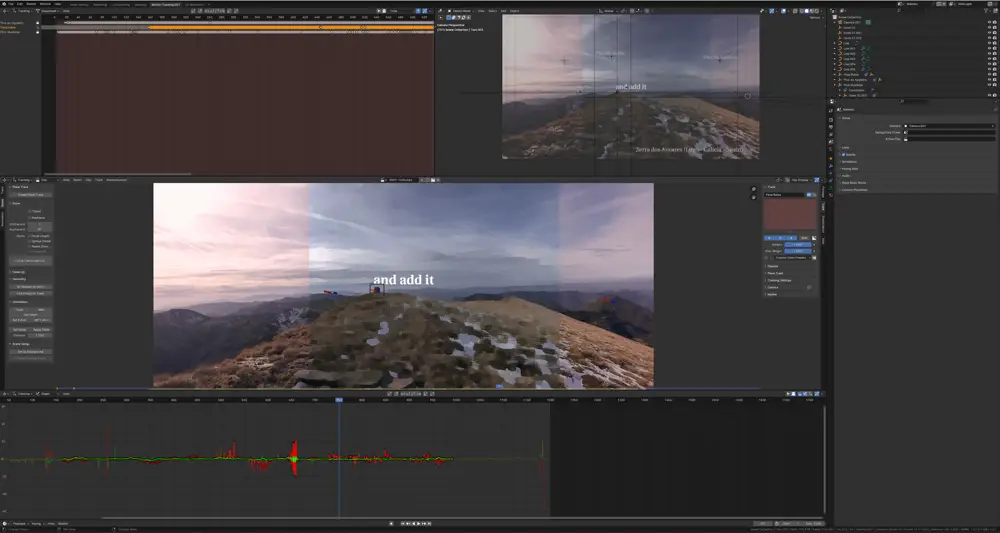Click the Keyframe A value field
This screenshot has height=533, width=1000.
[x=40, y=224]
